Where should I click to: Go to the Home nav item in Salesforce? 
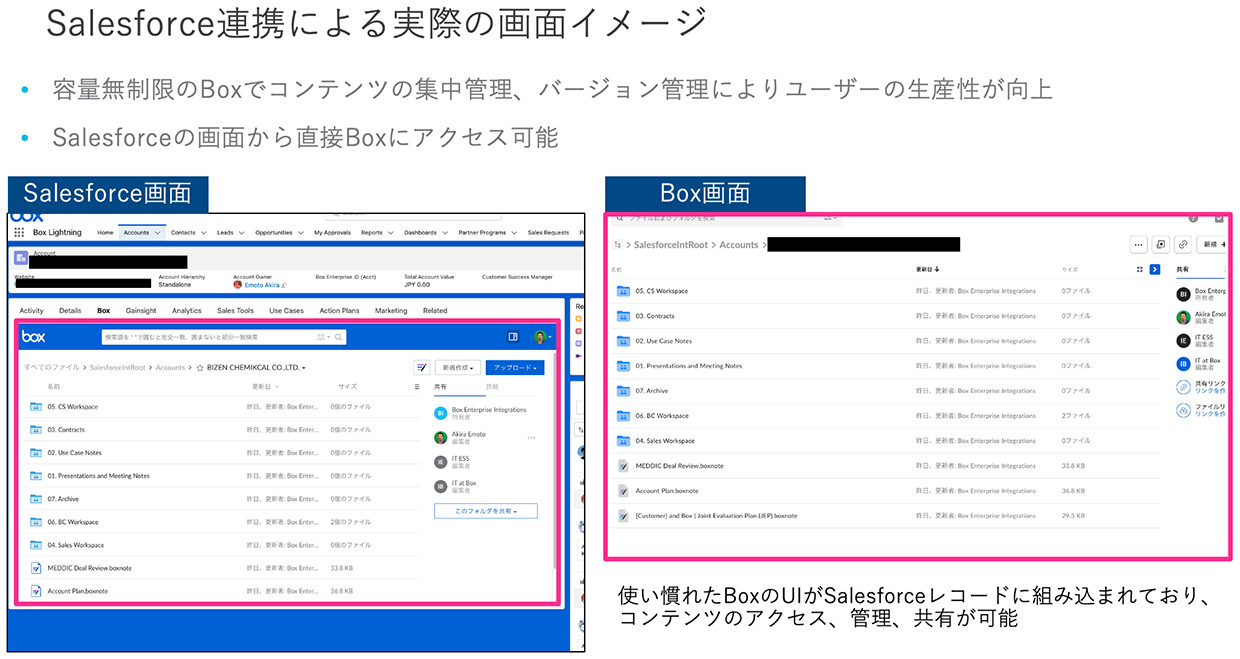click(x=105, y=233)
